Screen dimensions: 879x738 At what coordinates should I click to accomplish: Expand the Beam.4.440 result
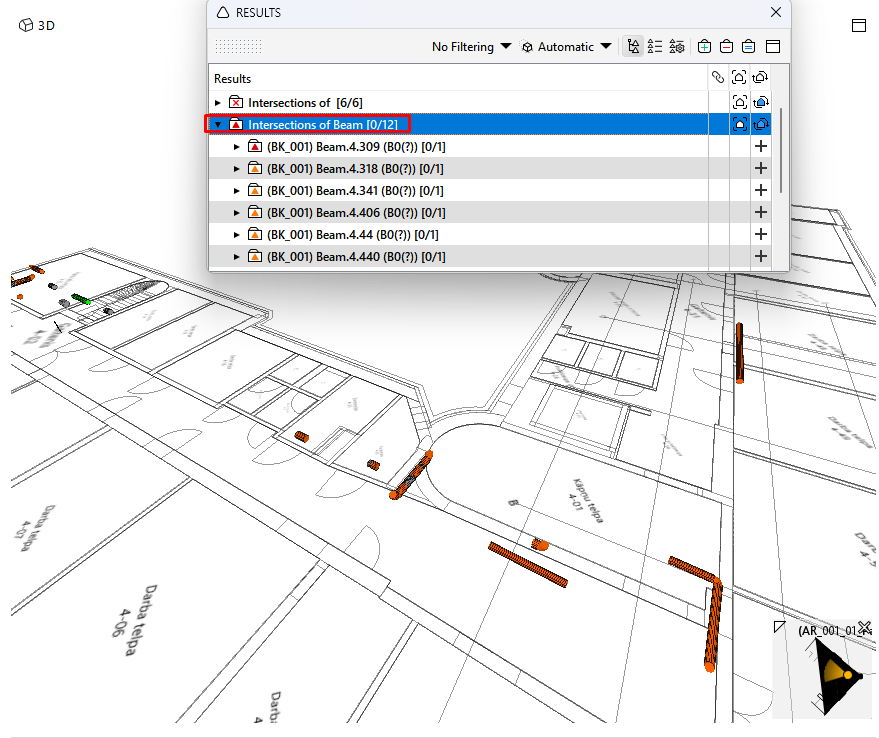(237, 257)
